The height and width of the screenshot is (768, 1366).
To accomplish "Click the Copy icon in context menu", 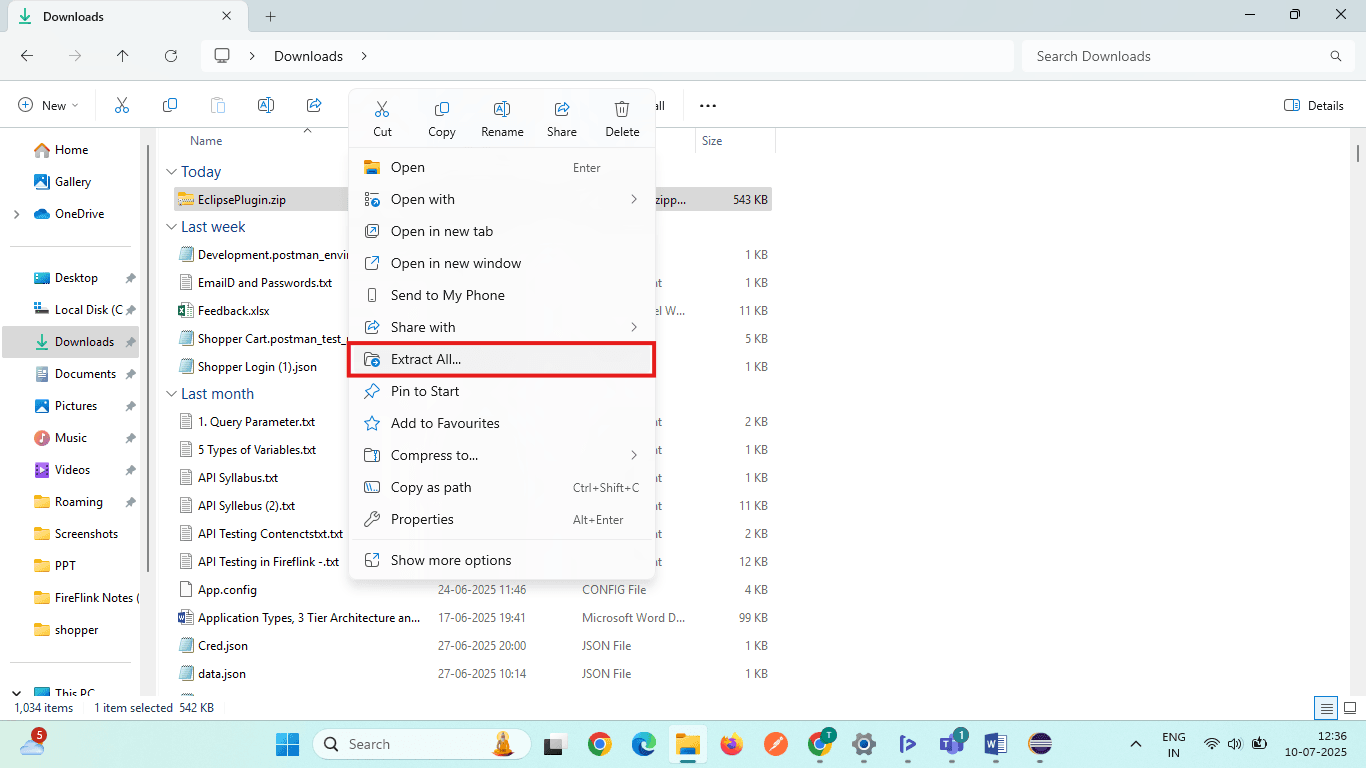I will tap(441, 109).
